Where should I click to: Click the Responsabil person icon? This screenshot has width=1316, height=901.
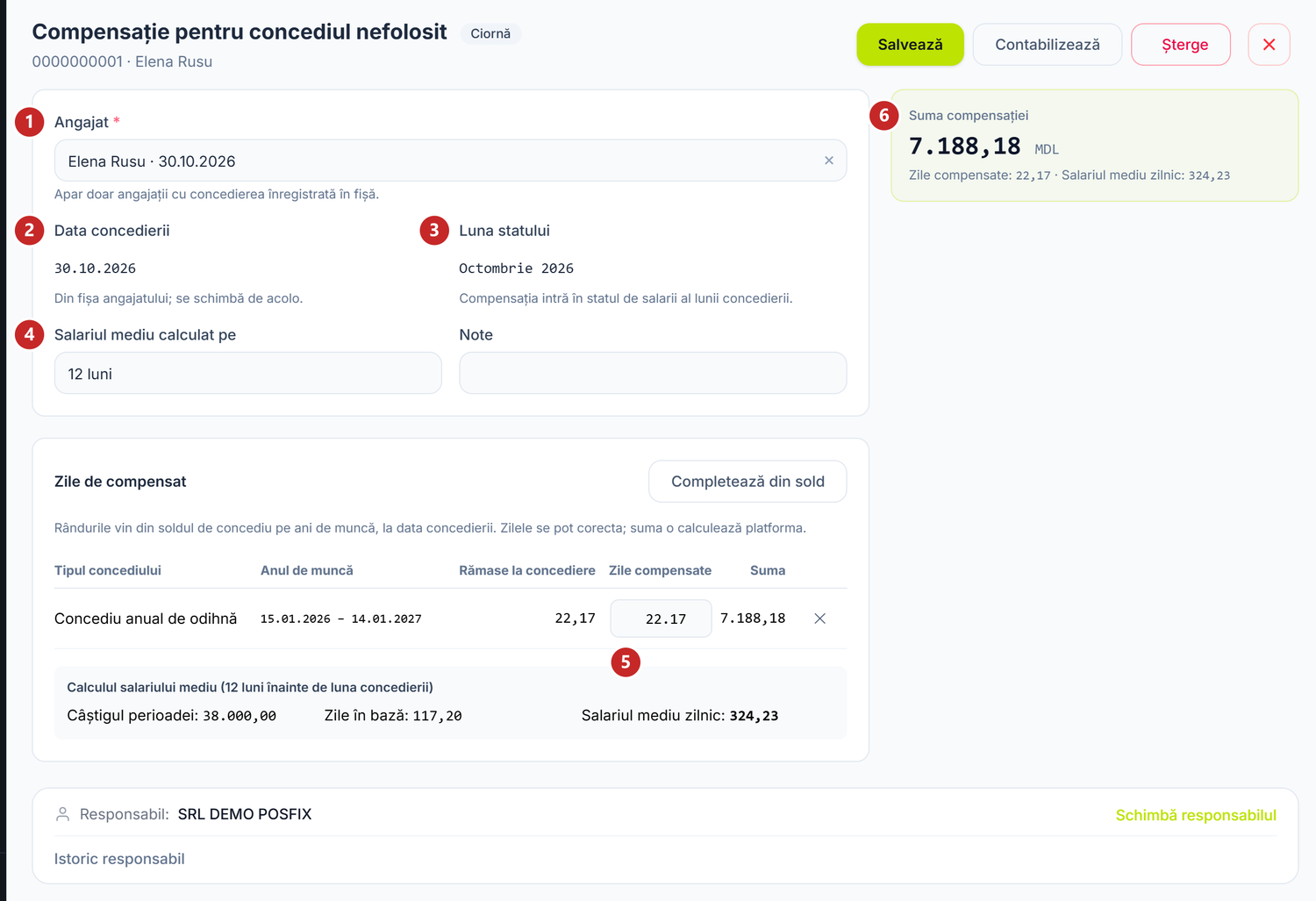coord(62,814)
